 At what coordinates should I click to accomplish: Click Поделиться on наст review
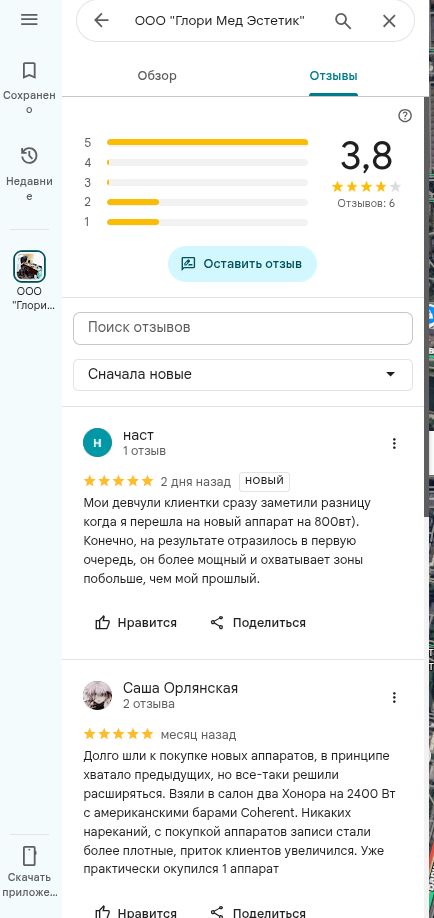point(258,622)
